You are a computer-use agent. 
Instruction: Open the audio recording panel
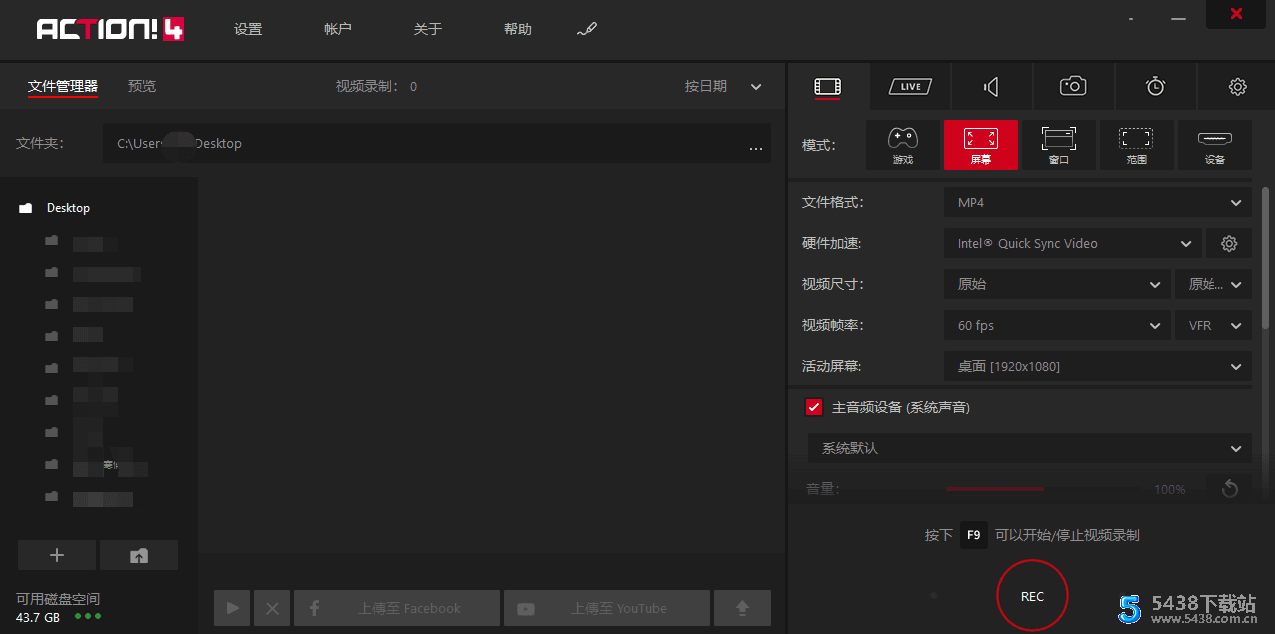[x=991, y=86]
